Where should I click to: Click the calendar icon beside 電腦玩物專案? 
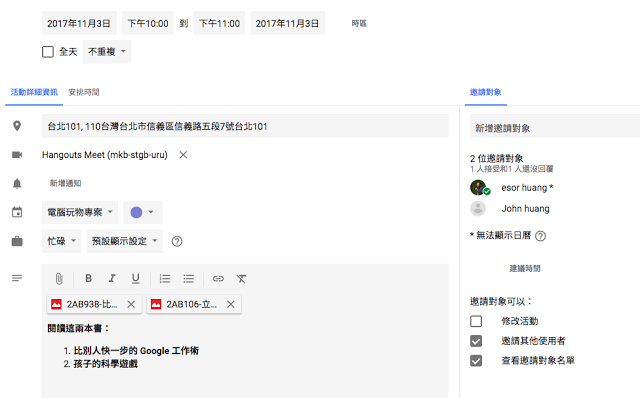(17, 212)
